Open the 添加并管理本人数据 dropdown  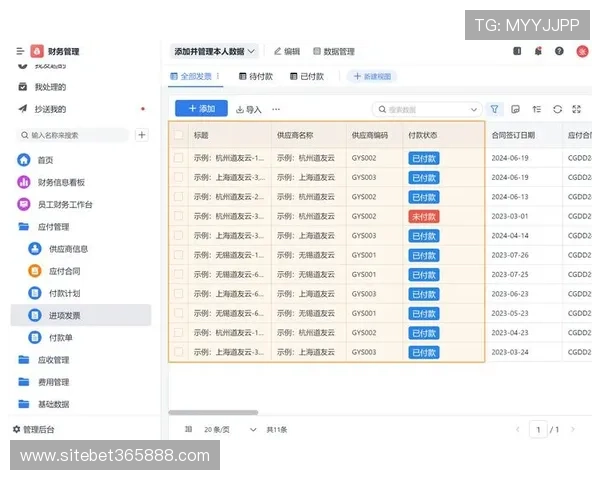point(214,51)
